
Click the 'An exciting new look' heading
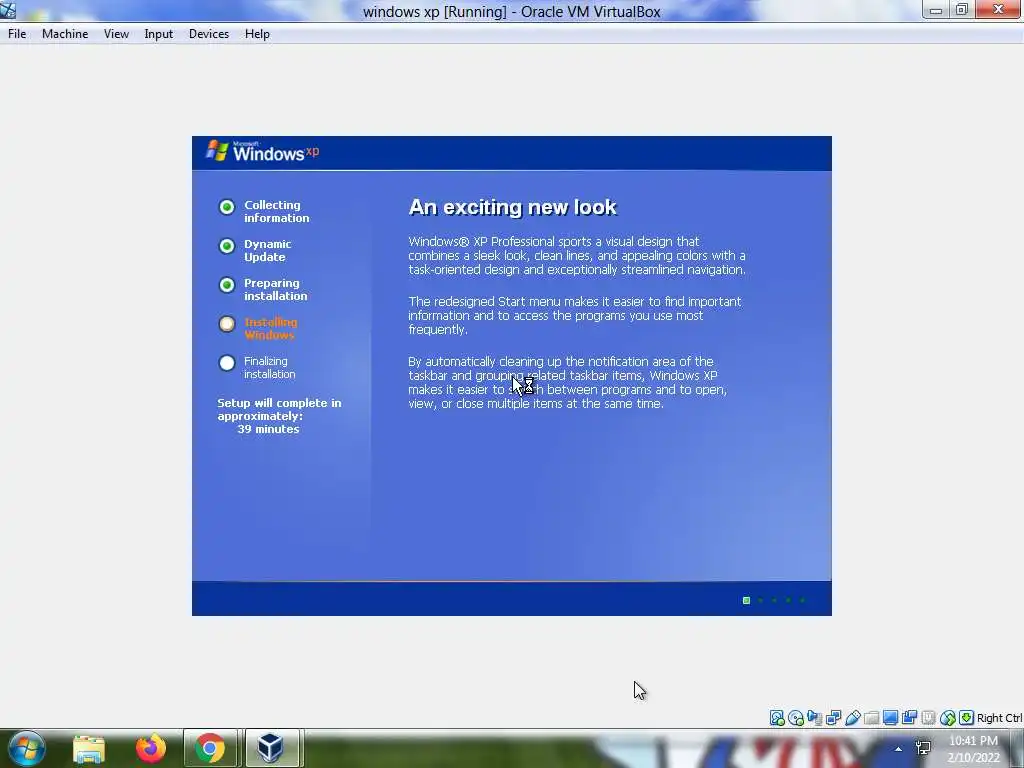[513, 207]
